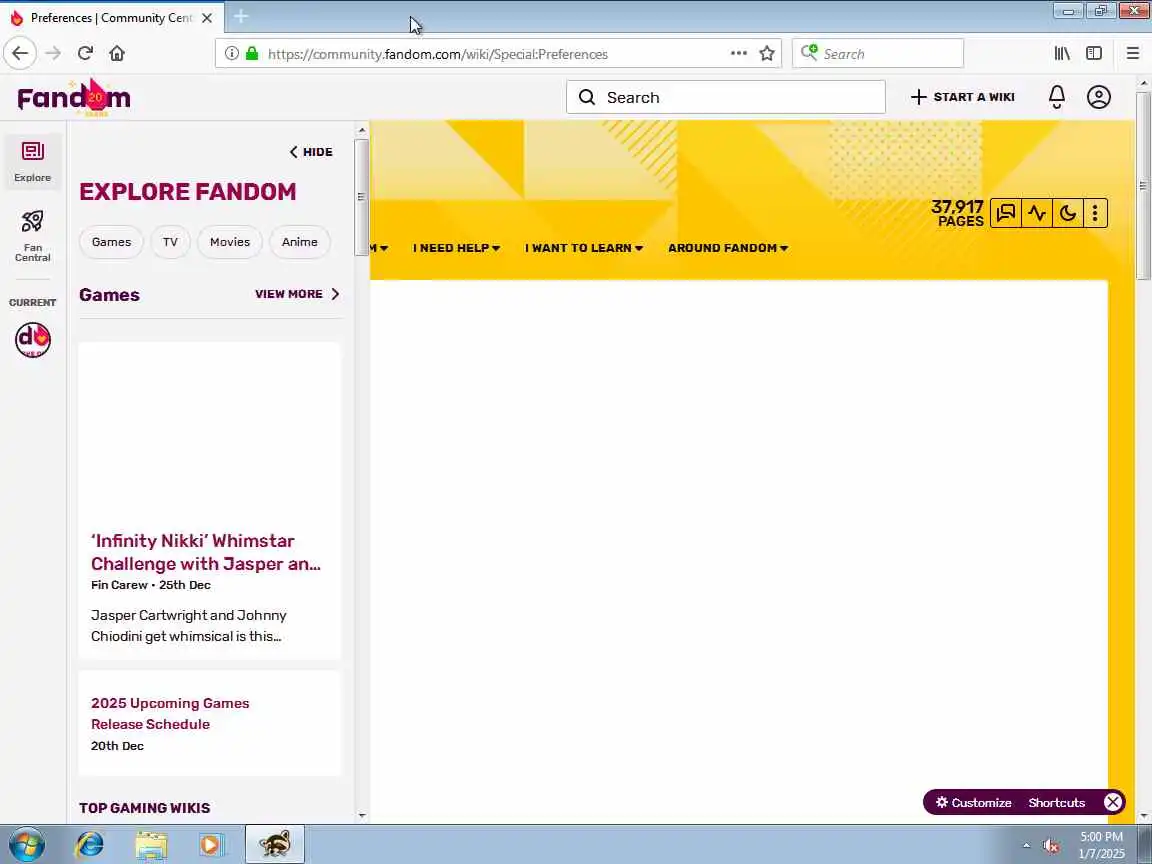
Task: Toggle dark theme moon icon
Action: tap(1068, 213)
